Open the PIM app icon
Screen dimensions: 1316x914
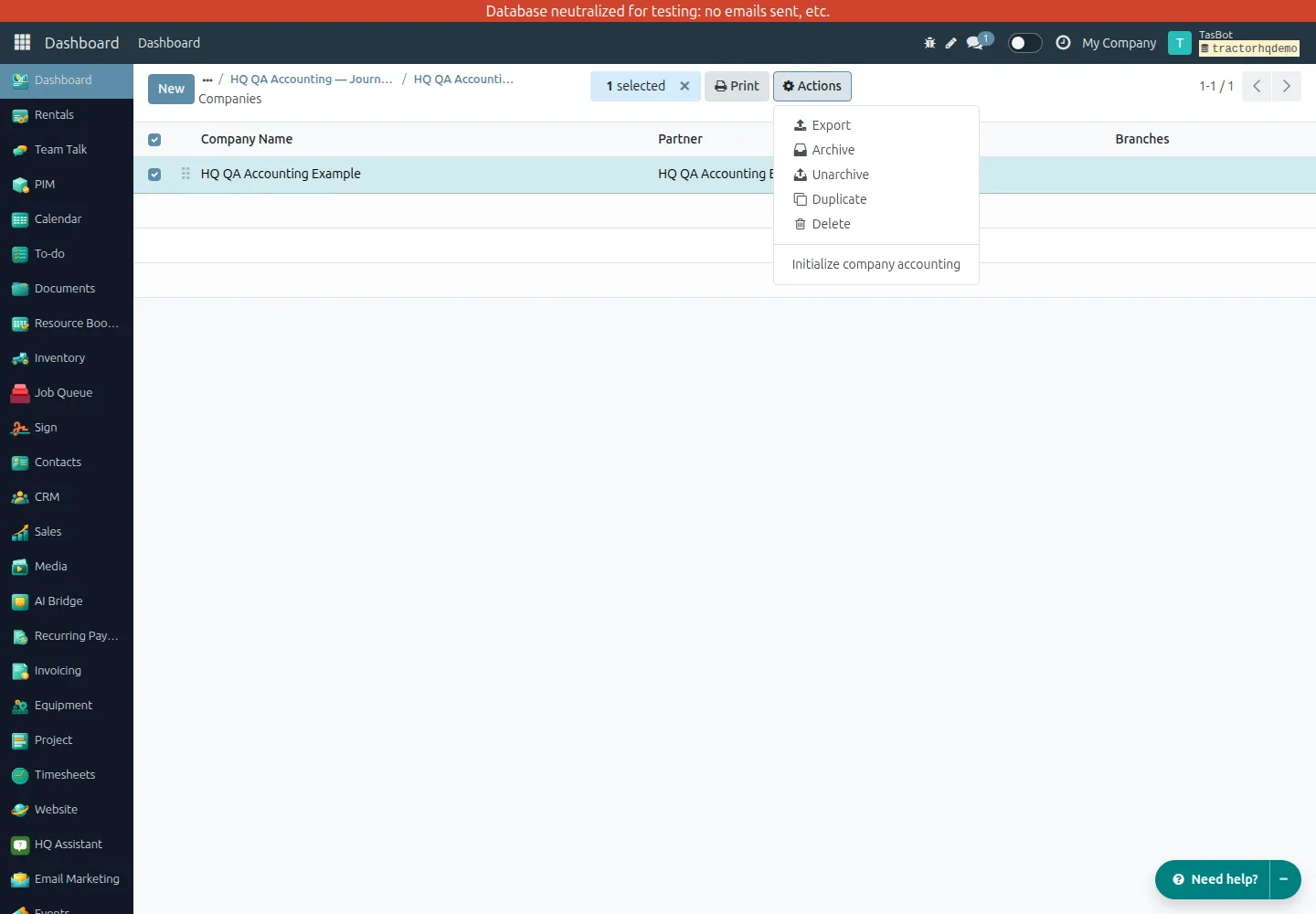pyautogui.click(x=20, y=185)
